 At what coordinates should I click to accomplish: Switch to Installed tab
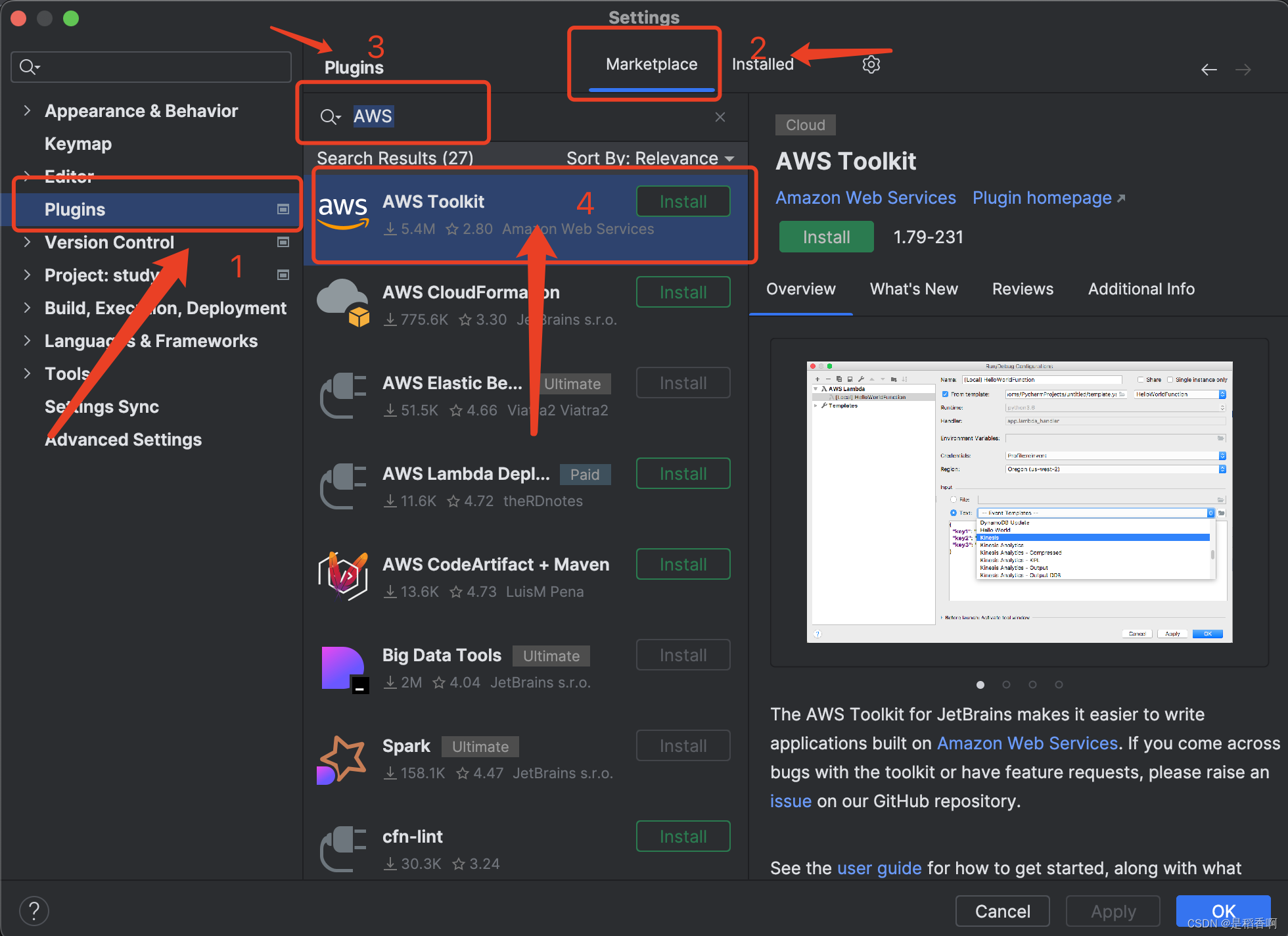763,64
